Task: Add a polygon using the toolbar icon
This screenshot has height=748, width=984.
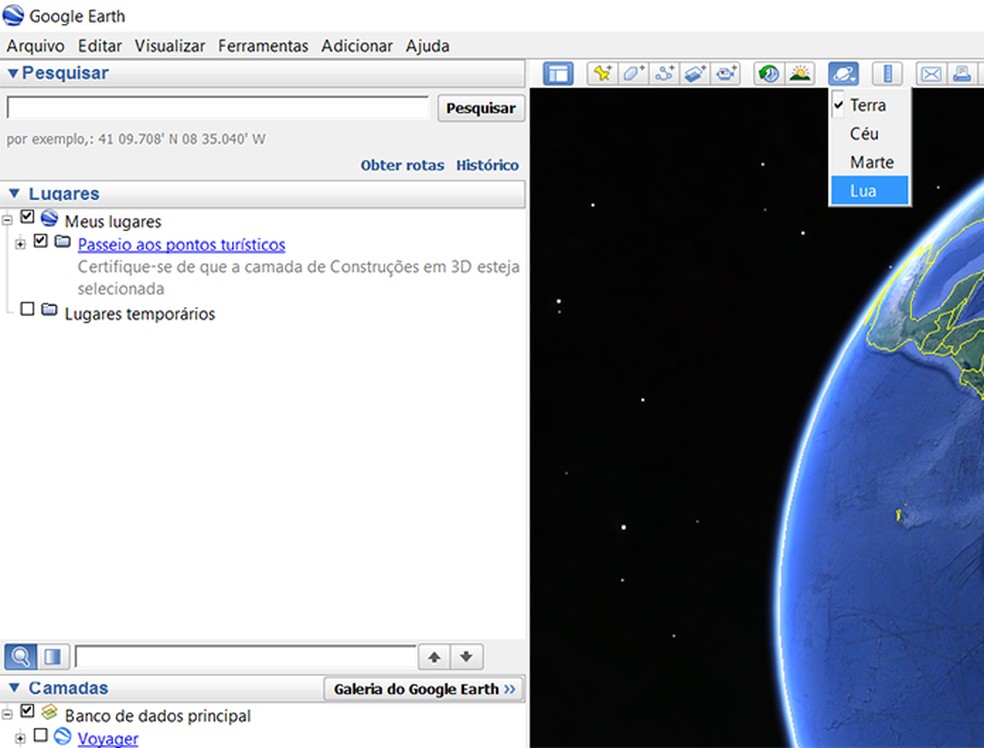Action: (633, 74)
